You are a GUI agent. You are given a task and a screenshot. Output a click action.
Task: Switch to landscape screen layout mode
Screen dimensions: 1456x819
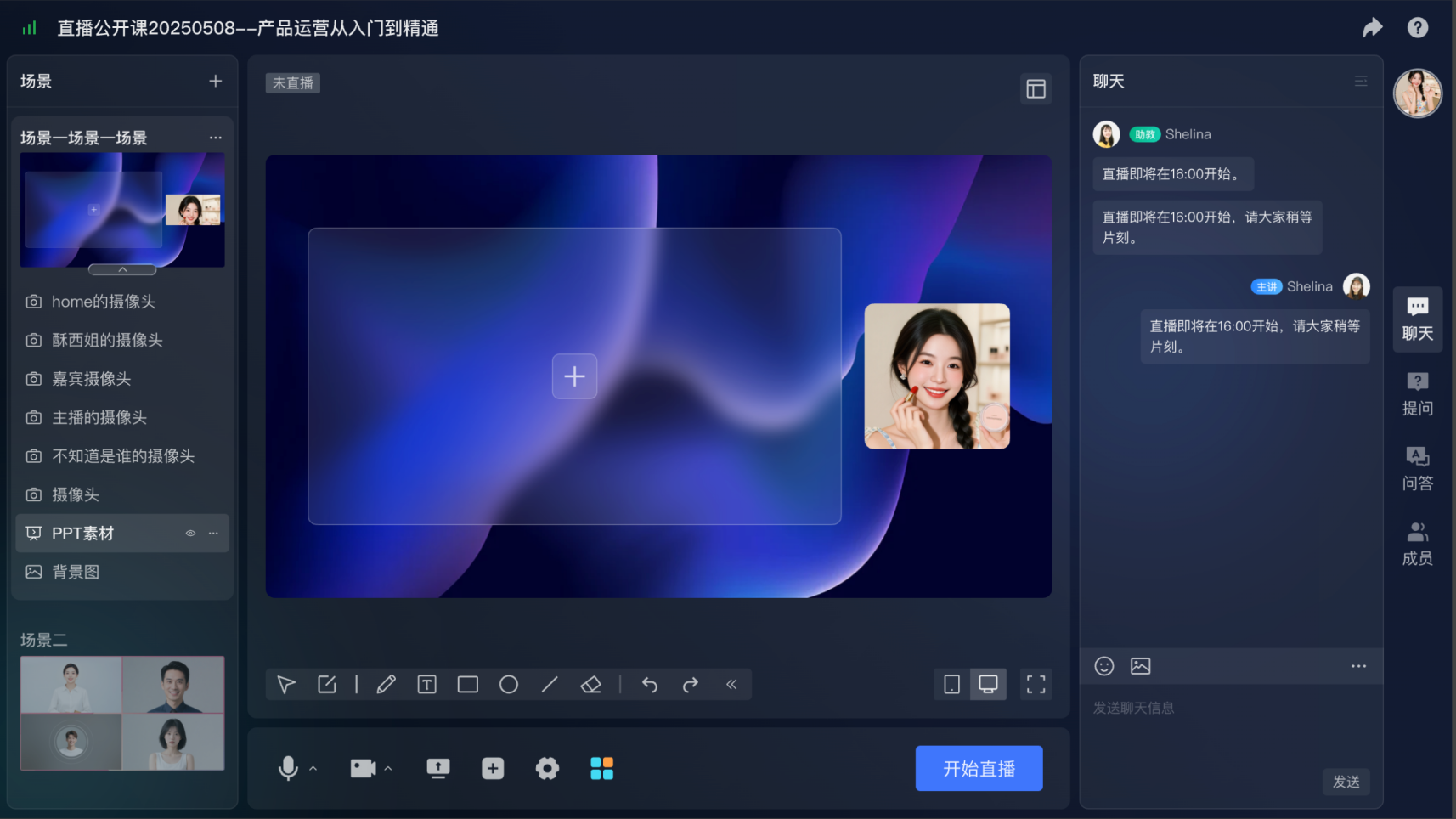pos(988,685)
